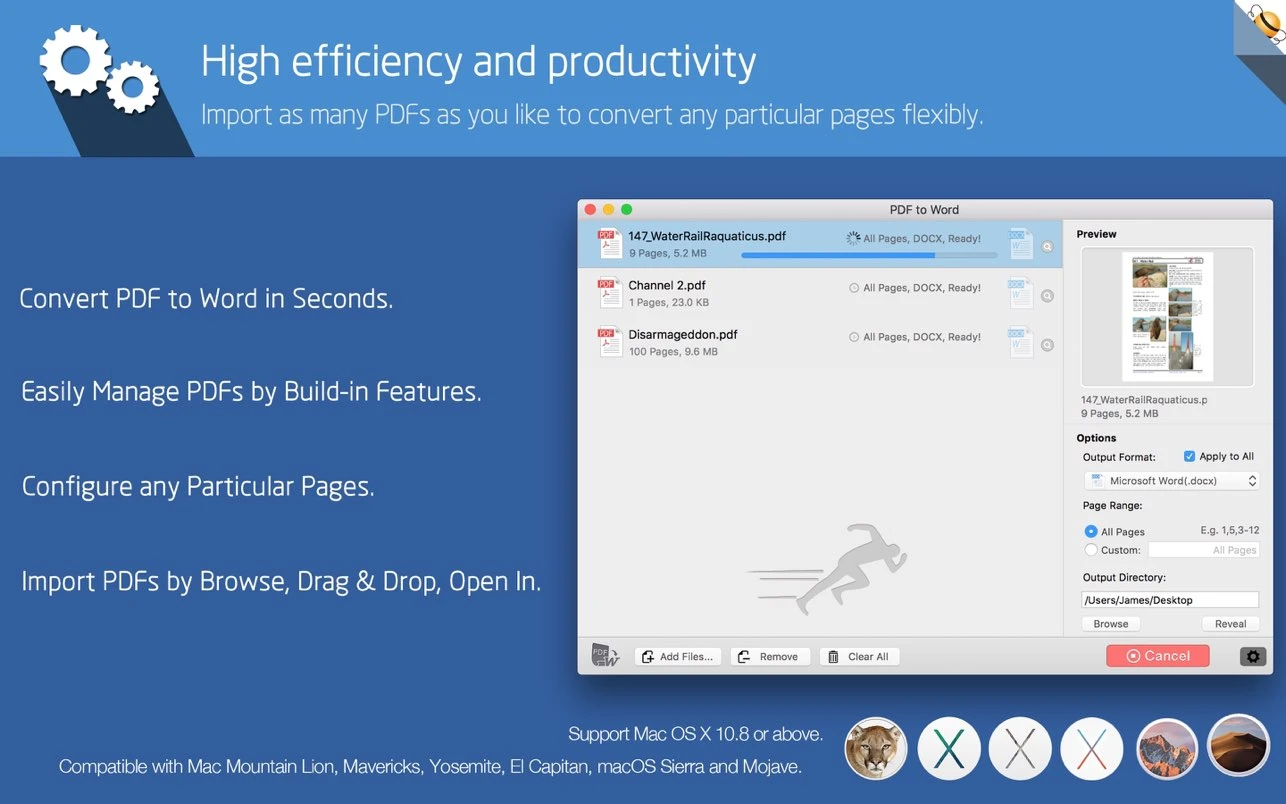This screenshot has width=1286, height=804.
Task: Click the PDF icon of Channel 2.pdf
Action: [609, 293]
